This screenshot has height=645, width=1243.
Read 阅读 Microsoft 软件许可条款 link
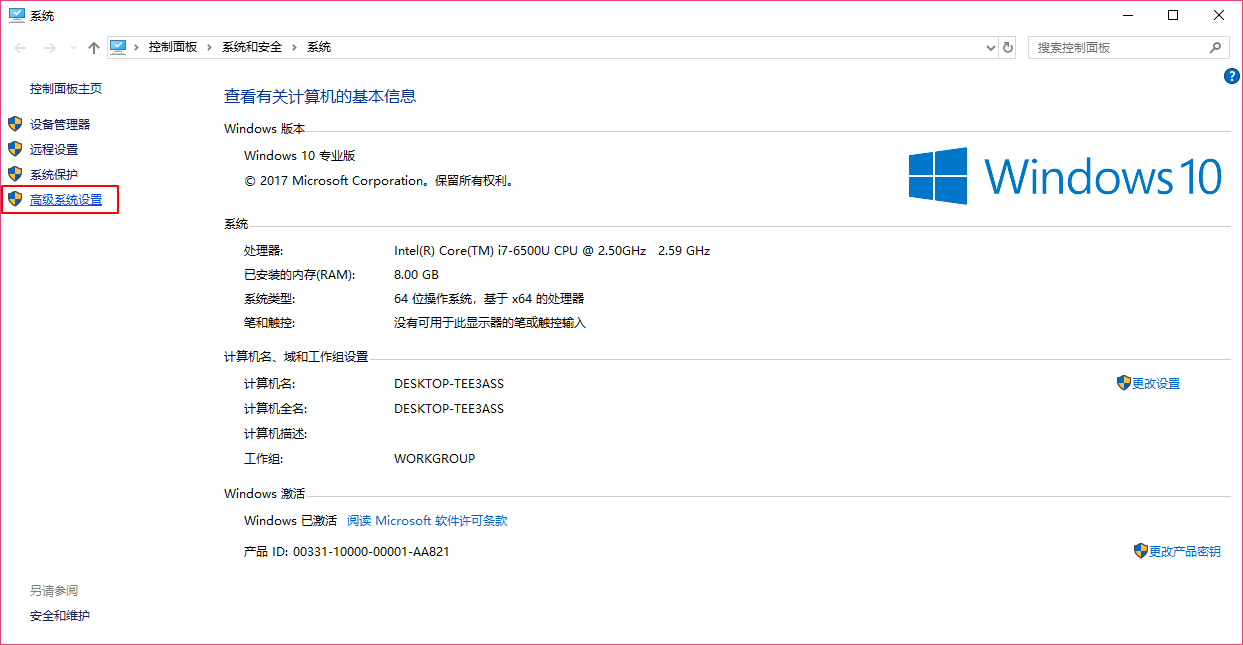coord(427,521)
